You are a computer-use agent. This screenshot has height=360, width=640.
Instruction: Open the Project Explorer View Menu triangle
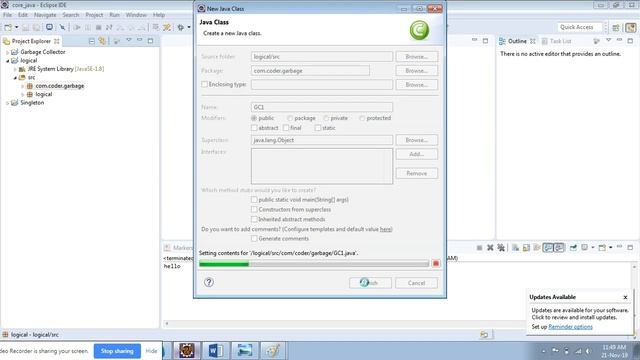pos(129,40)
